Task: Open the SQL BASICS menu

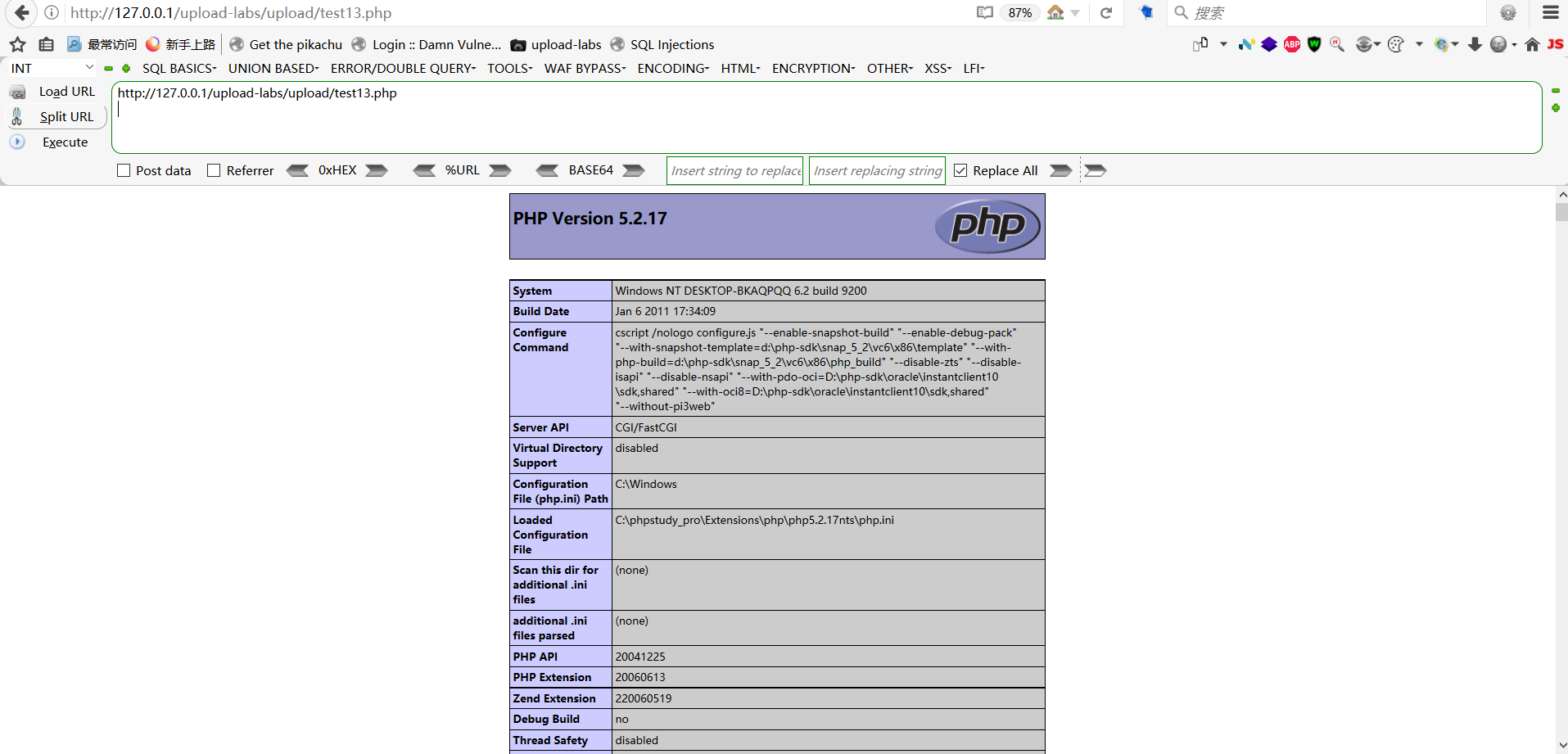Action: (179, 68)
